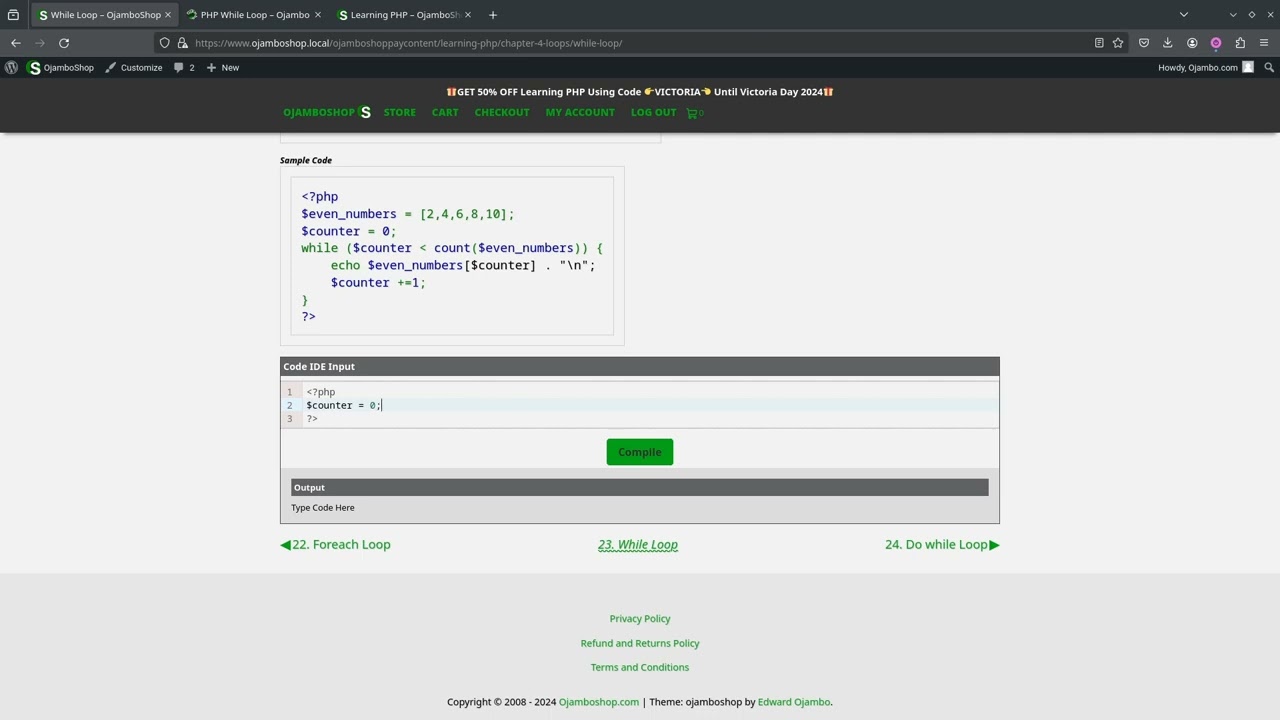Click the OJAMBOSHOP logo link
The width and height of the screenshot is (1280, 720).
[x=327, y=112]
